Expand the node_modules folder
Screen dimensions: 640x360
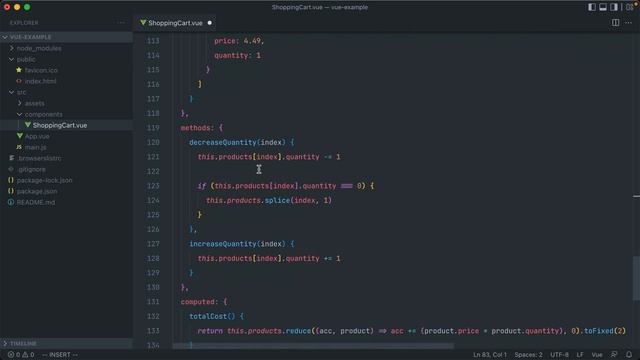(x=39, y=48)
